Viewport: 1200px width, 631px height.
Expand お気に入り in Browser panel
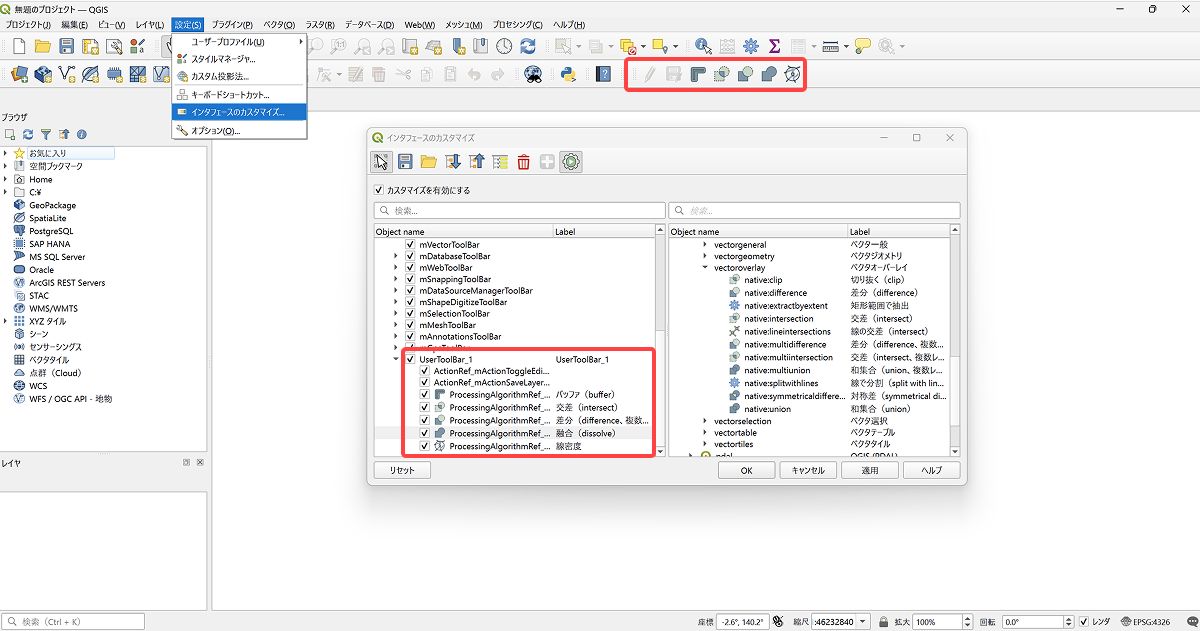point(5,153)
